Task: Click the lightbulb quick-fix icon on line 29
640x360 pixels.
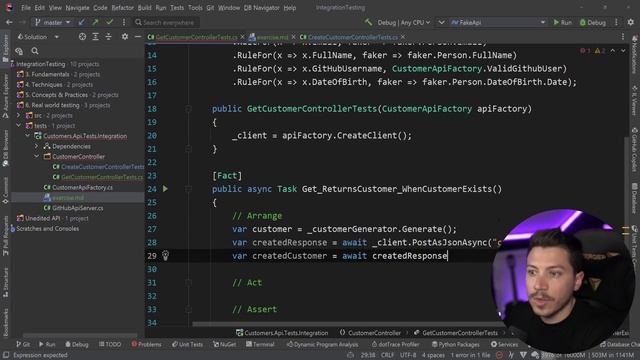Action: [165, 256]
